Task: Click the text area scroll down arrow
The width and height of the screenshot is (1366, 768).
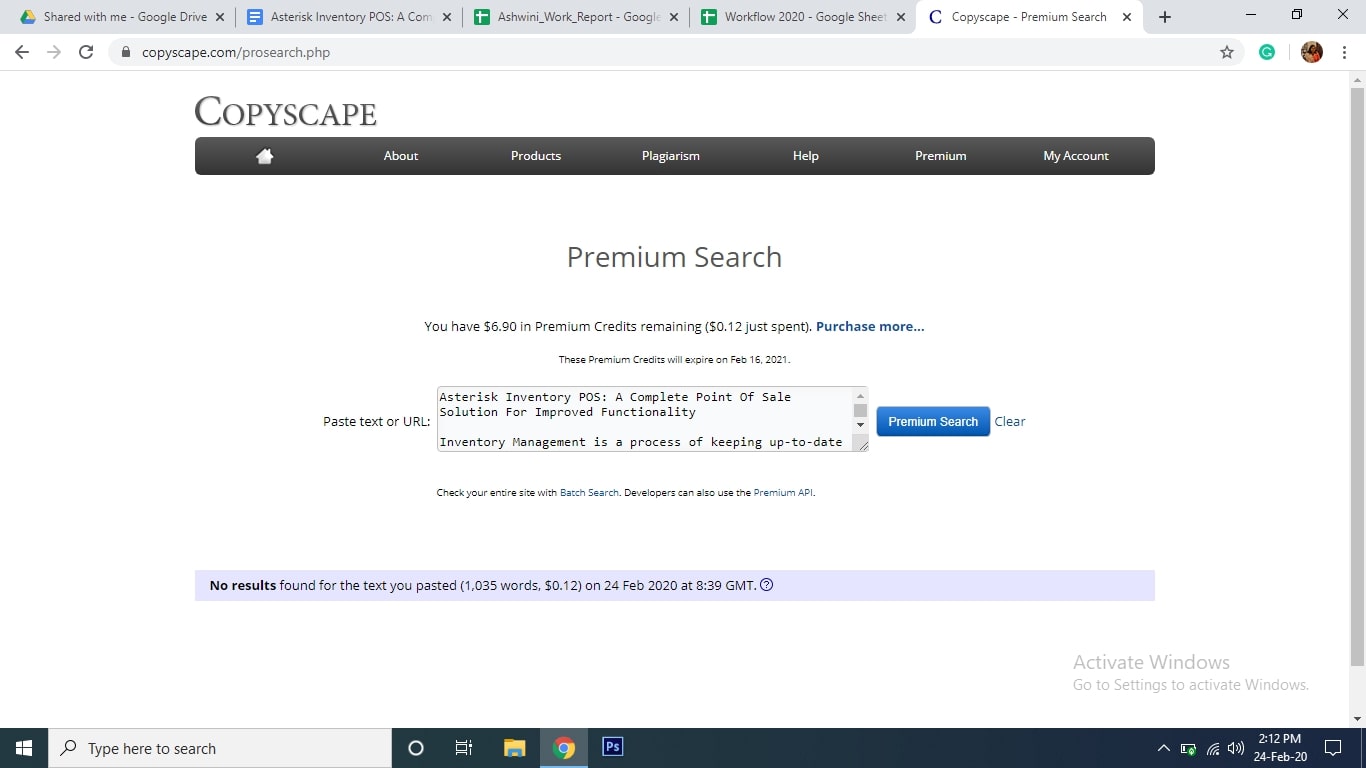Action: tap(860, 425)
